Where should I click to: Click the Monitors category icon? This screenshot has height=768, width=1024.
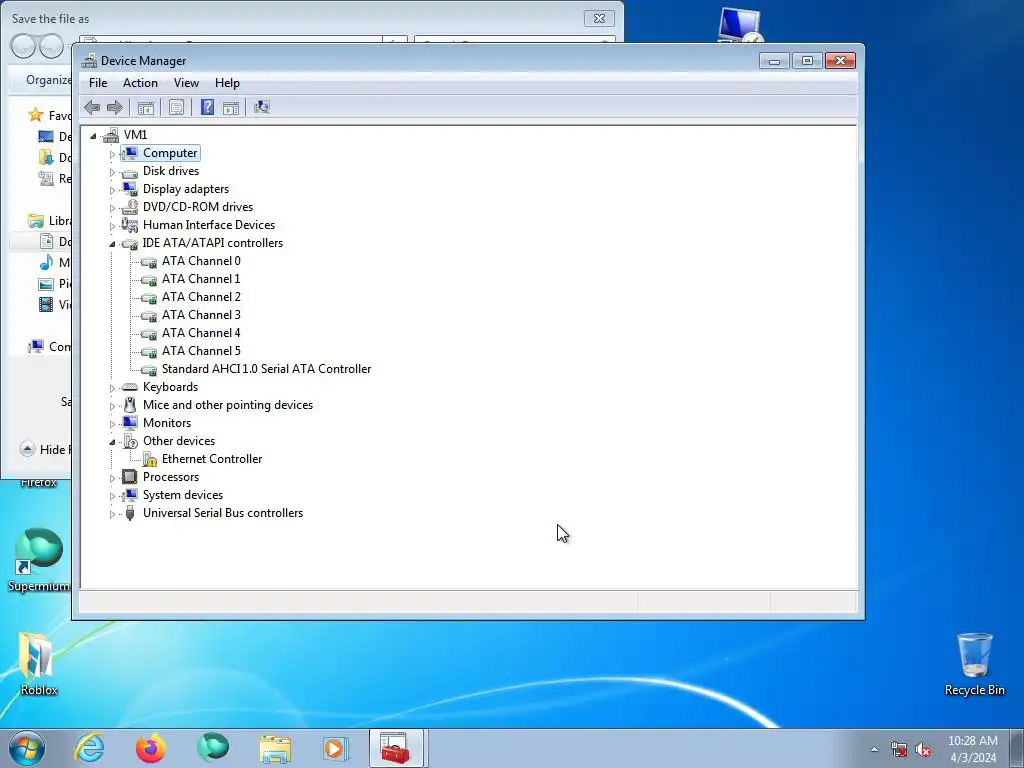pos(130,423)
